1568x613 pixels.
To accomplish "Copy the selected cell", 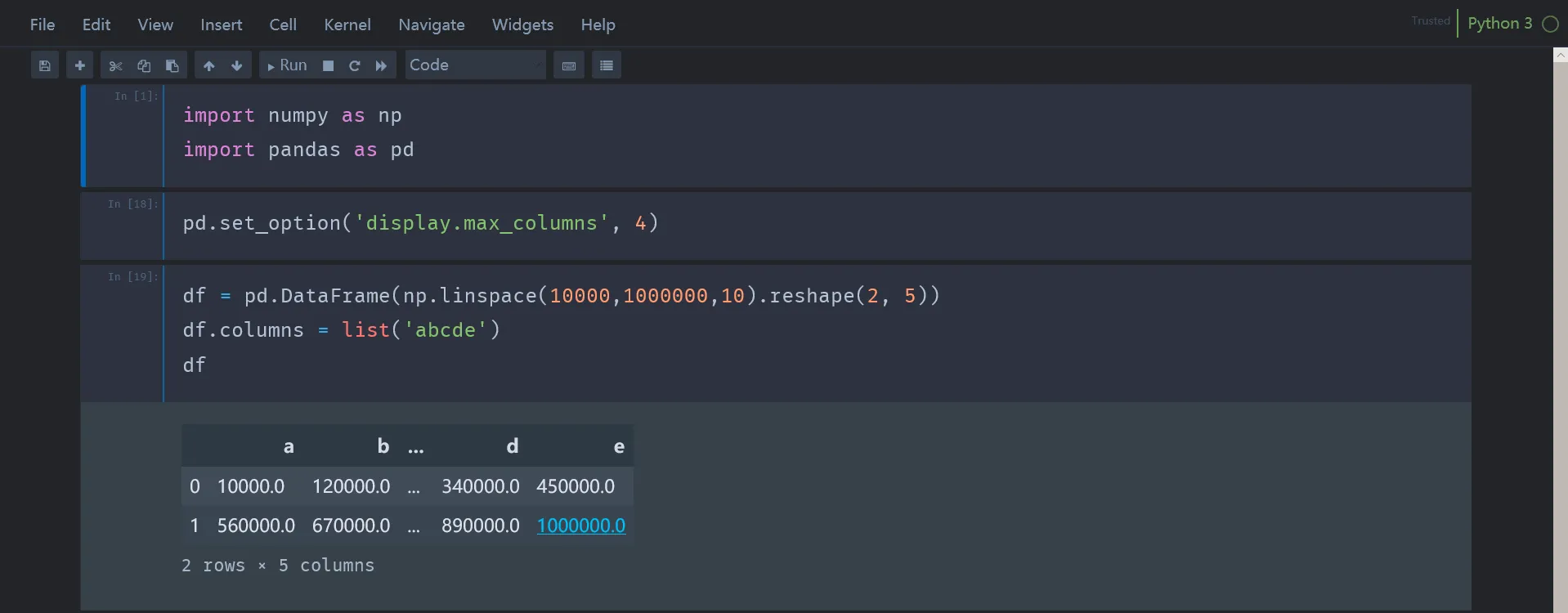I will [144, 65].
